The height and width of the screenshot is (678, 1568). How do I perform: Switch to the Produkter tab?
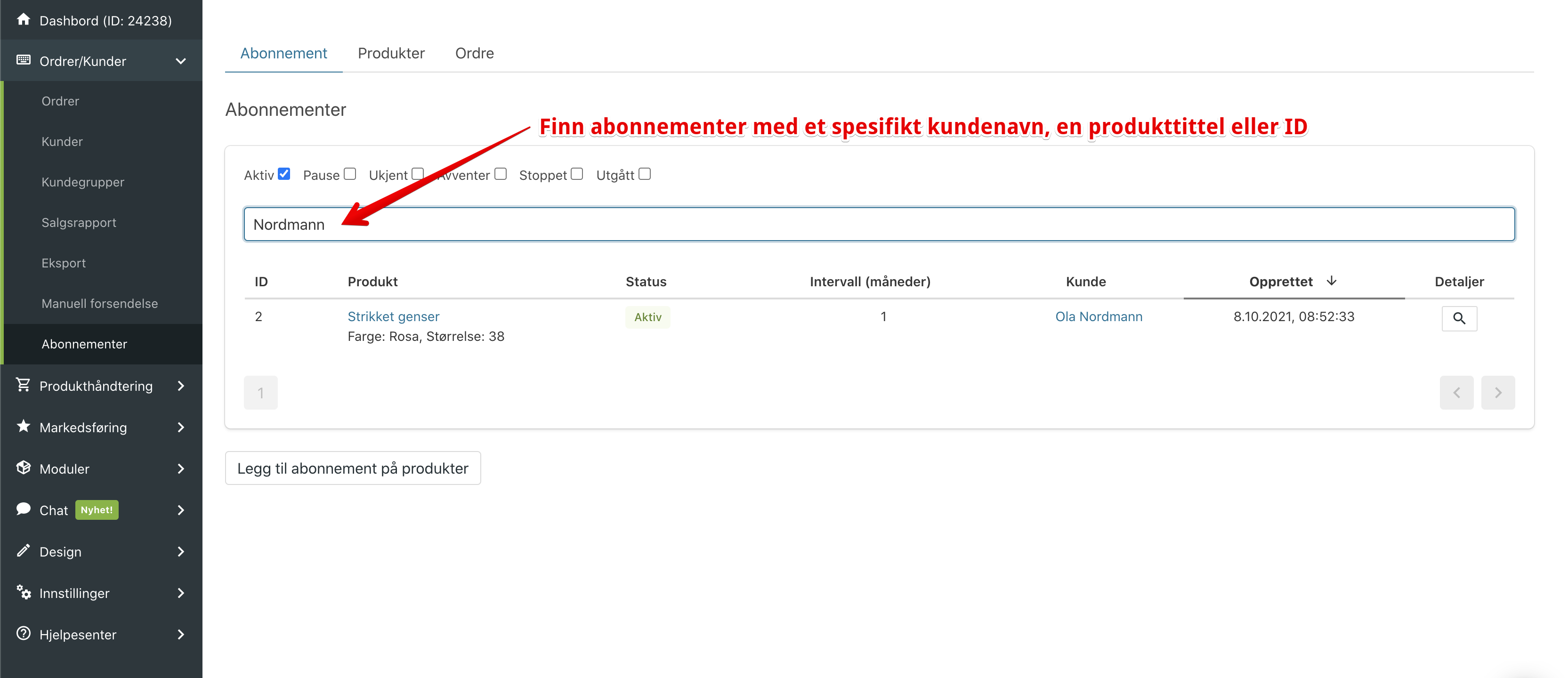[x=391, y=54]
